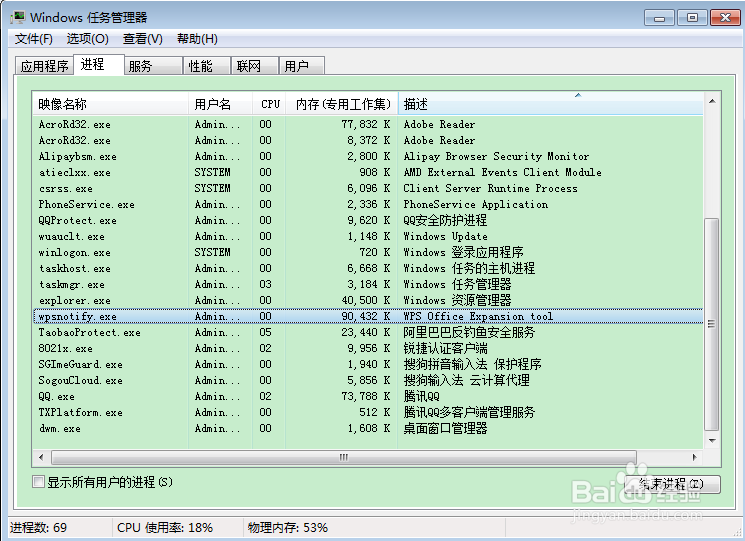
Task: Select the AcroRd32.exe row with 8,372 K
Action: [368, 141]
